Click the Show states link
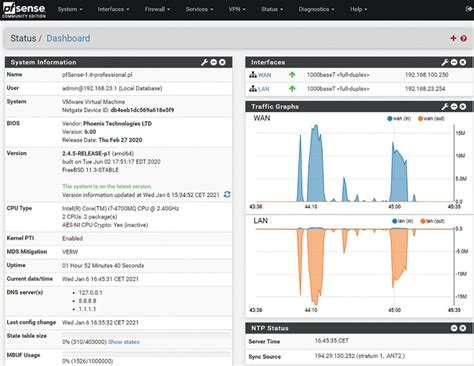 124,342
